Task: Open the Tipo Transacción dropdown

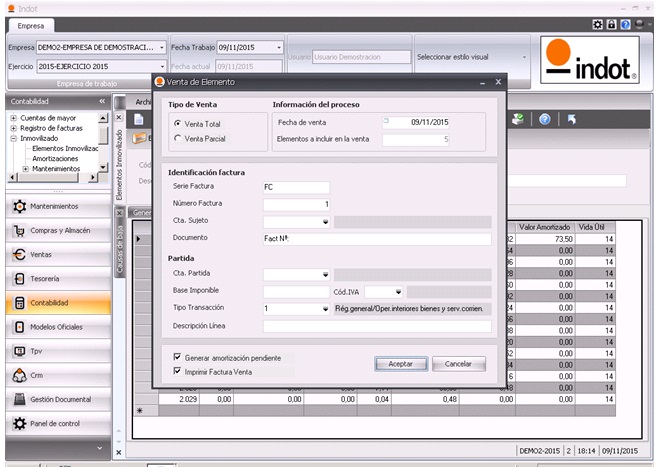Action: pos(325,309)
